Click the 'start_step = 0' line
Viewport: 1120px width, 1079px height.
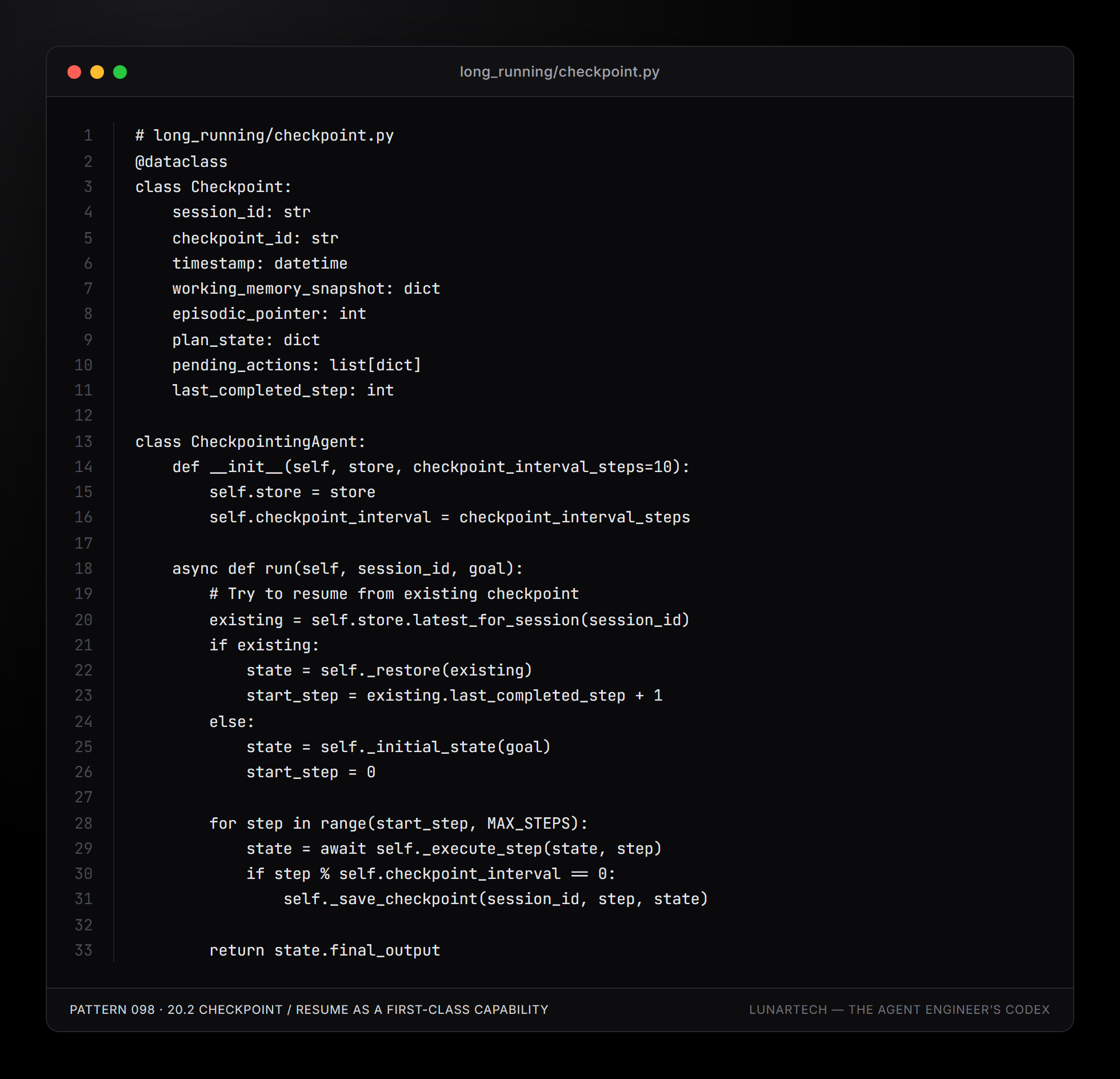311,772
